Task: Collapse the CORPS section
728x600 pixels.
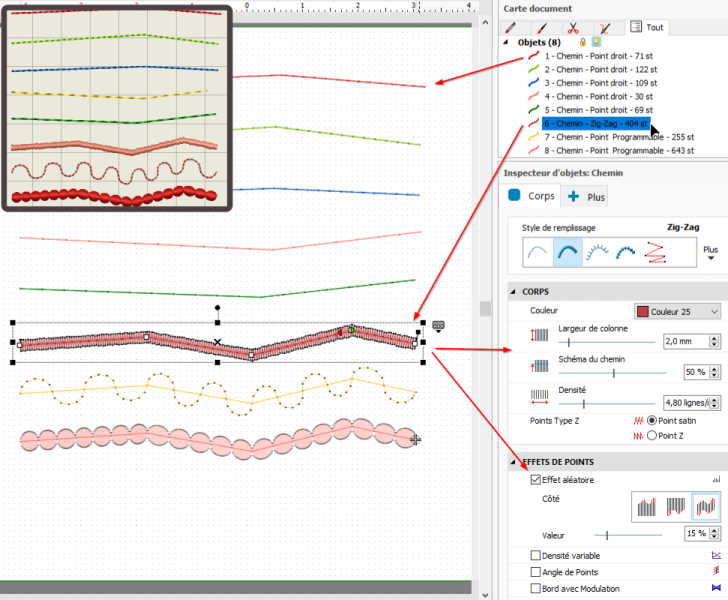Action: point(513,292)
